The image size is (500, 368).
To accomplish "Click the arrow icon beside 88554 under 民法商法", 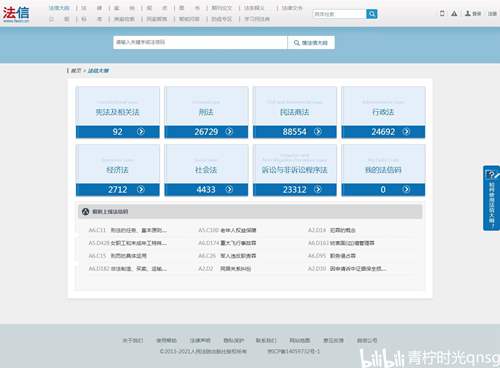I will click(318, 132).
